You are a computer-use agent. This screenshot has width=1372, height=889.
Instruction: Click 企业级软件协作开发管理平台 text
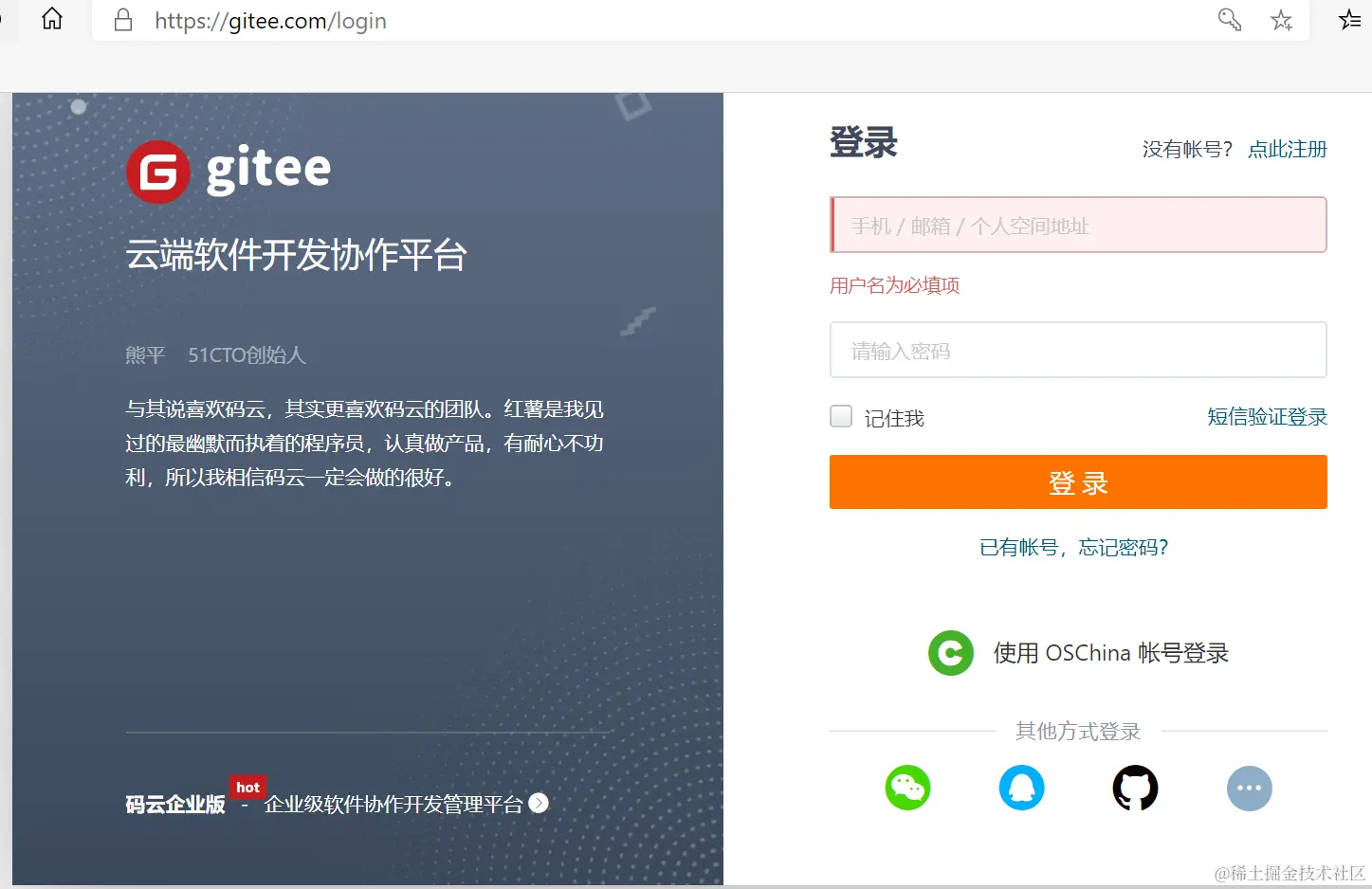393,805
